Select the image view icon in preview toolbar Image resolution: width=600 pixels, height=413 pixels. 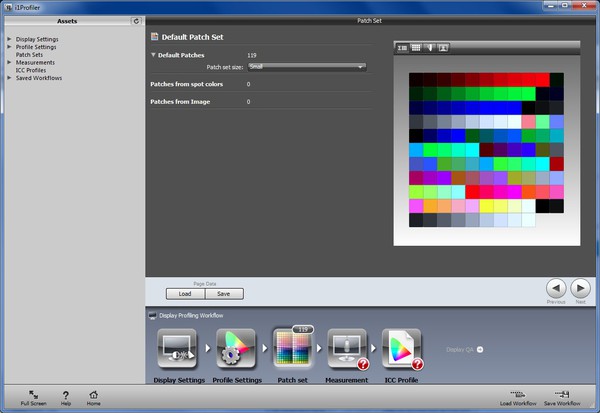(x=443, y=48)
